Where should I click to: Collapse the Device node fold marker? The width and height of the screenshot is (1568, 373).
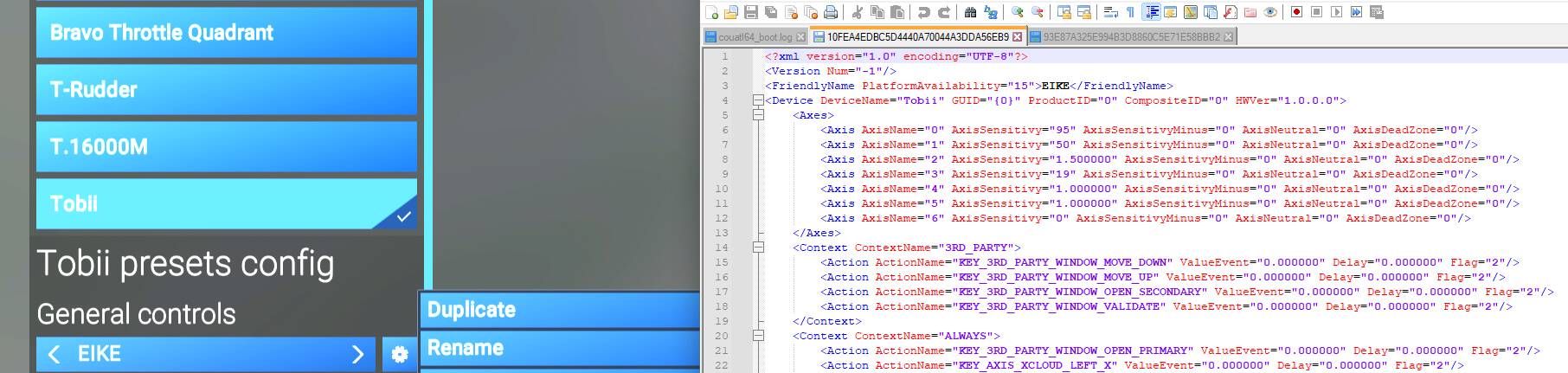pyautogui.click(x=758, y=100)
